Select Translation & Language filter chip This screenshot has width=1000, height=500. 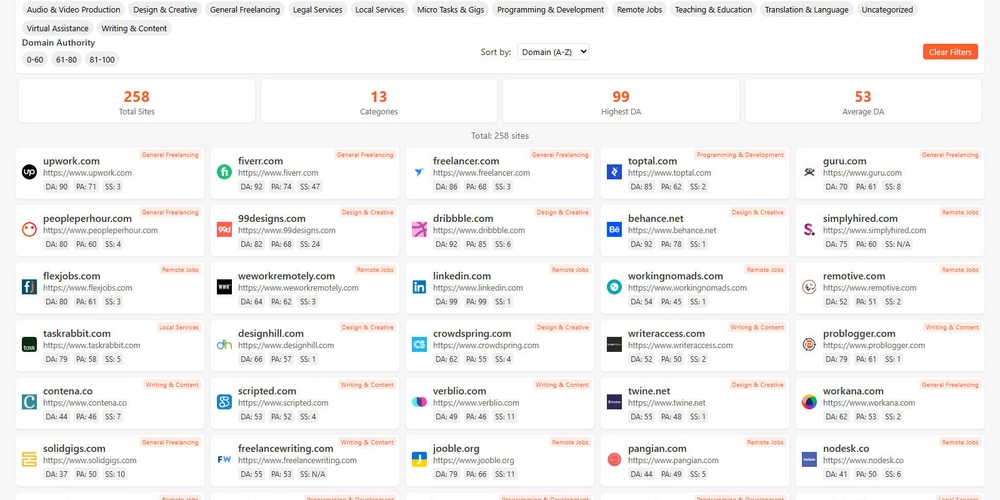point(807,10)
